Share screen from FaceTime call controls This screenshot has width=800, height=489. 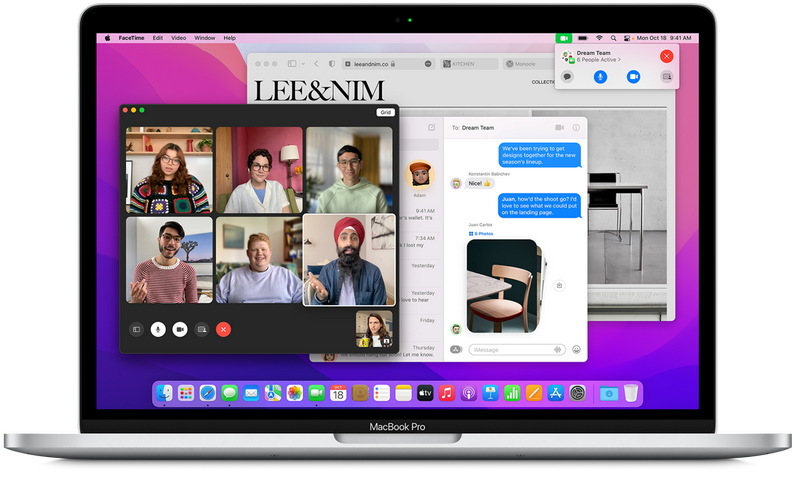(x=202, y=328)
